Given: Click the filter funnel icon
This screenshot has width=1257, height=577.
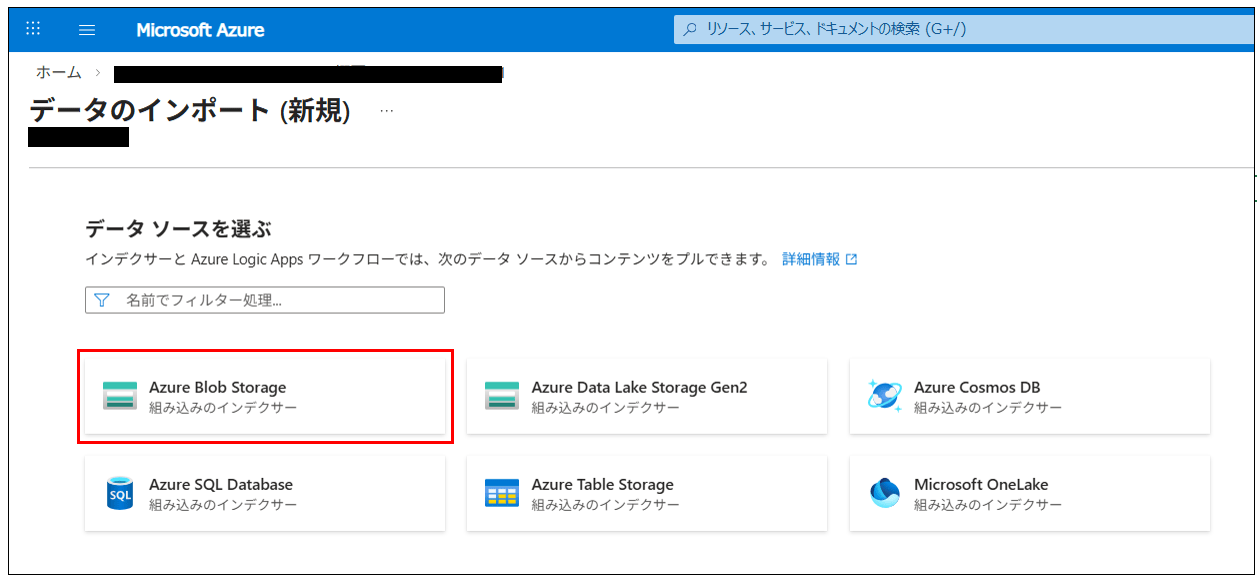Looking at the screenshot, I should coord(101,300).
